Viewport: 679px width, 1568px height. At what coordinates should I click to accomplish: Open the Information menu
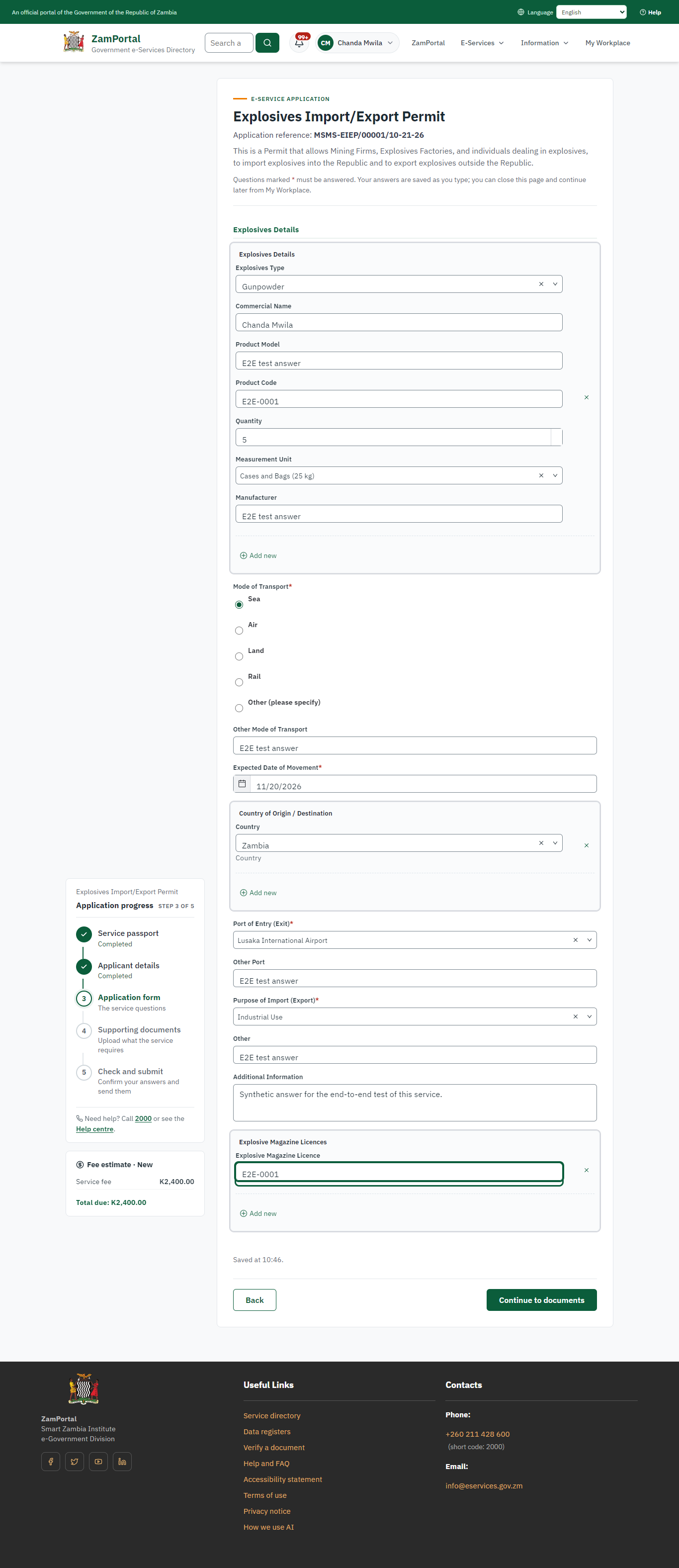[544, 43]
